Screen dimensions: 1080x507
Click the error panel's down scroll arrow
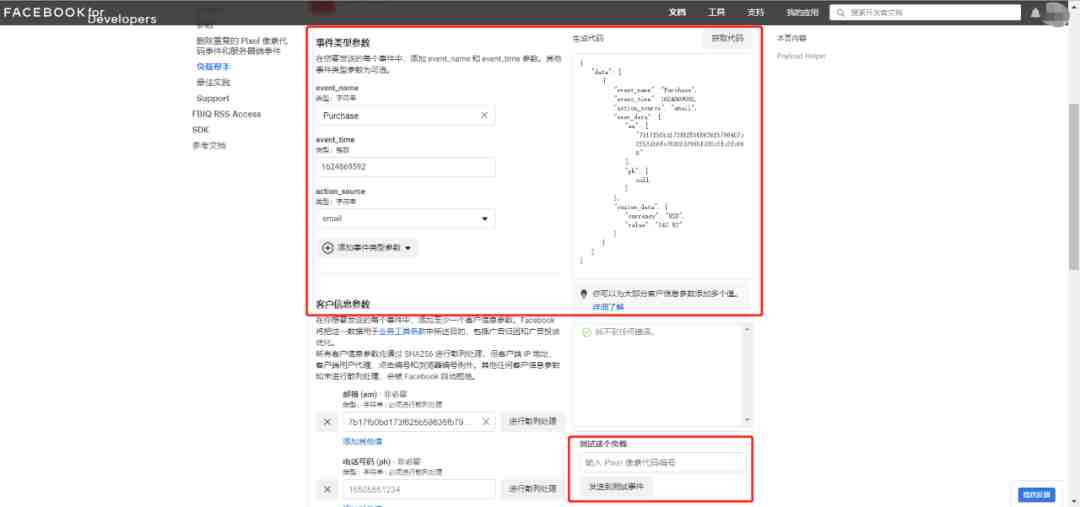tap(747, 420)
